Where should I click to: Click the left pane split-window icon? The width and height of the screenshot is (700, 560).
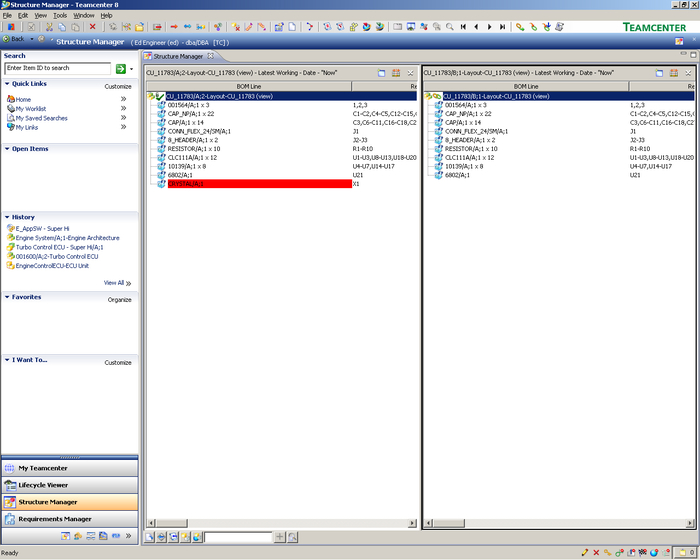point(381,73)
